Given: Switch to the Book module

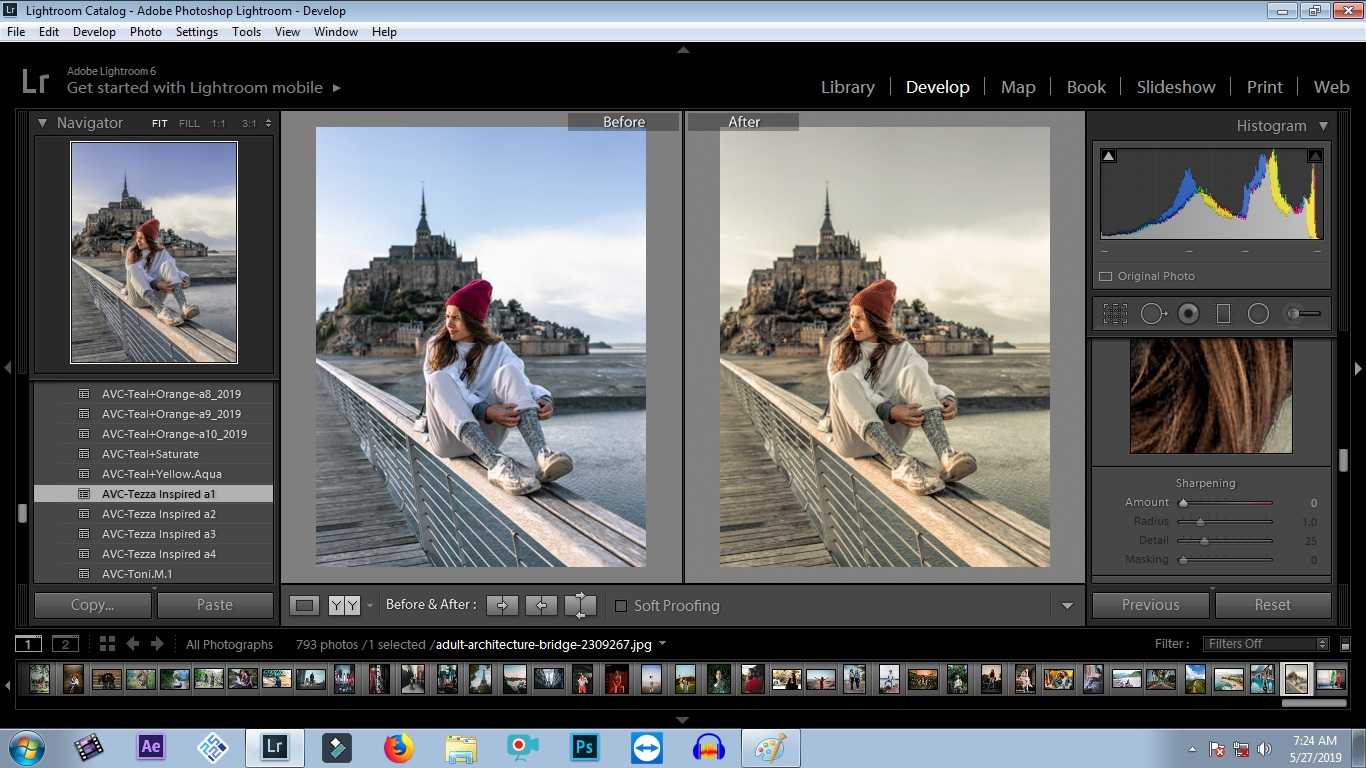Looking at the screenshot, I should coord(1086,87).
